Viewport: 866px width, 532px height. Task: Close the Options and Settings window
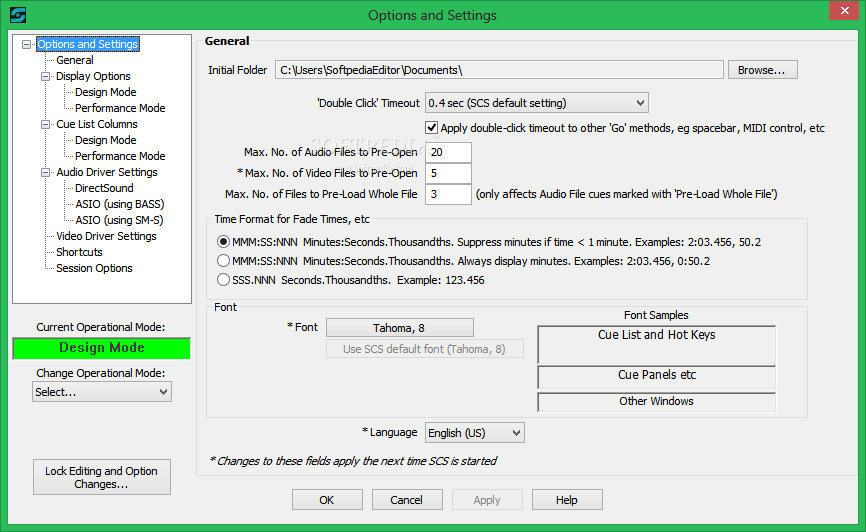[844, 10]
